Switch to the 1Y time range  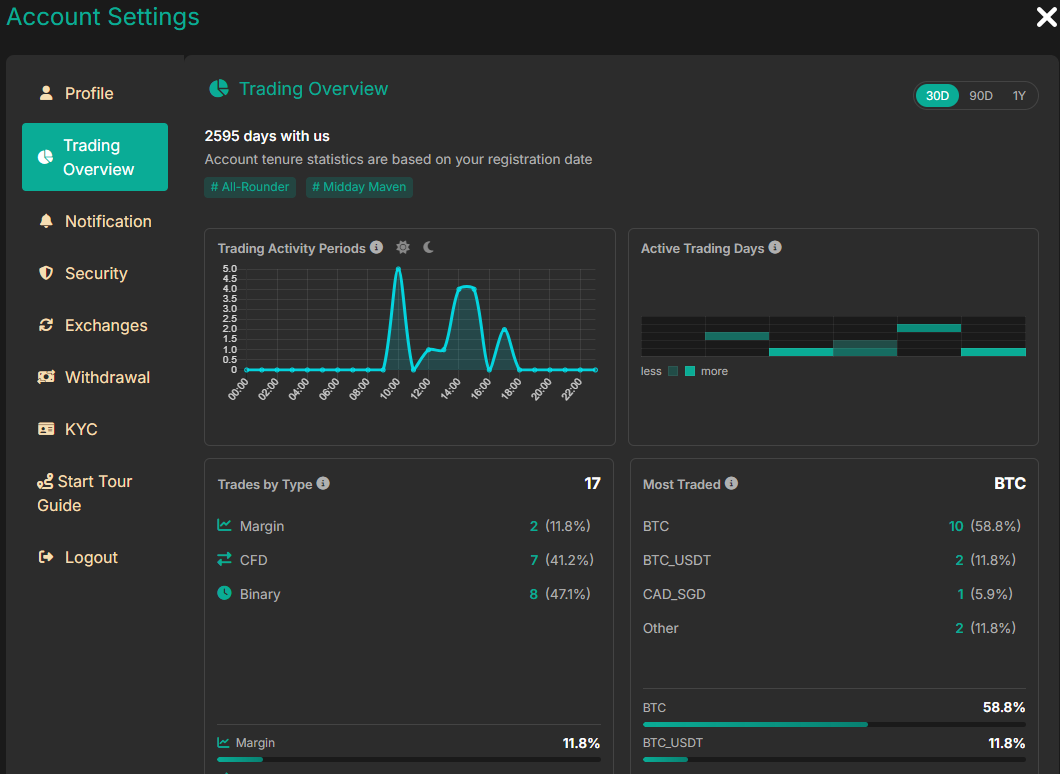[x=1019, y=96]
